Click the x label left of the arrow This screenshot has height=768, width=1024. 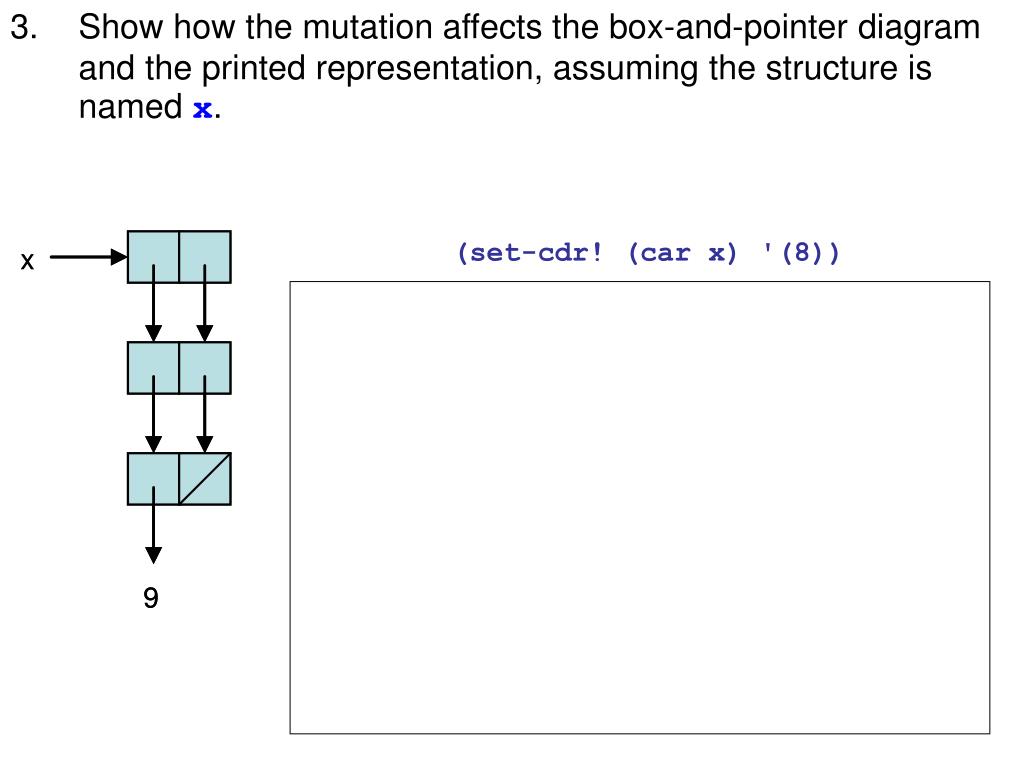coord(27,261)
